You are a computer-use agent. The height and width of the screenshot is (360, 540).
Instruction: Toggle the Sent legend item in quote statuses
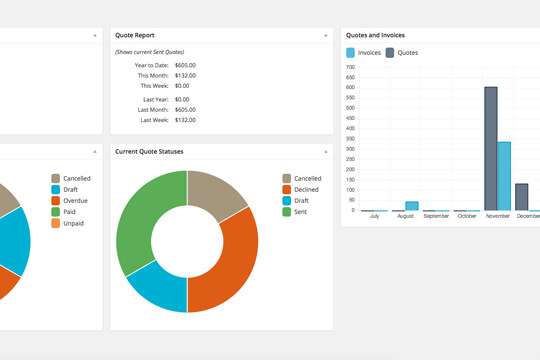(295, 212)
